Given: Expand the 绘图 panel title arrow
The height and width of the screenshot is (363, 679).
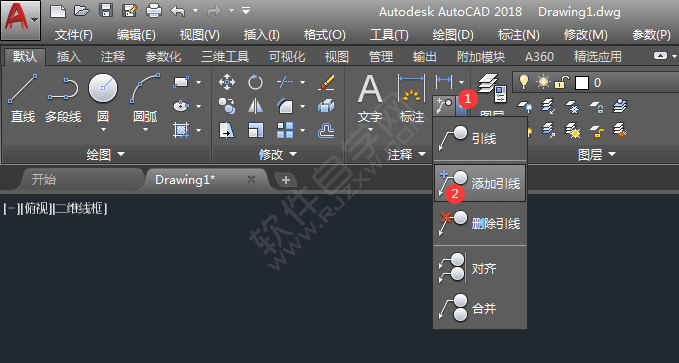Looking at the screenshot, I should pos(121,154).
